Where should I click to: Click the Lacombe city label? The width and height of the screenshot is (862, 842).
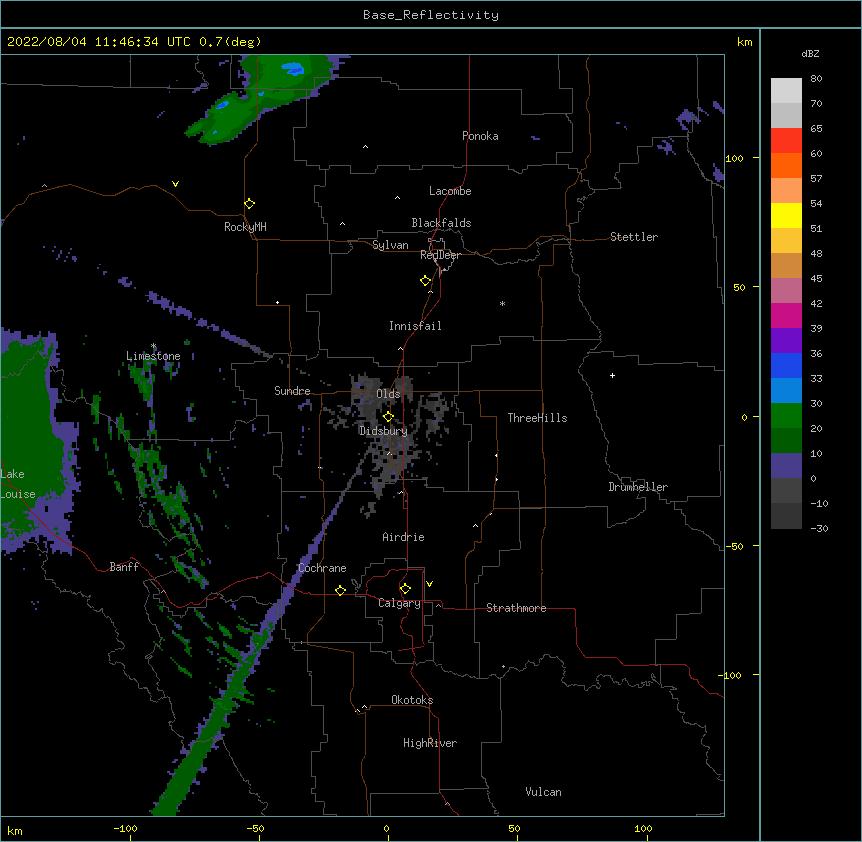[x=450, y=191]
